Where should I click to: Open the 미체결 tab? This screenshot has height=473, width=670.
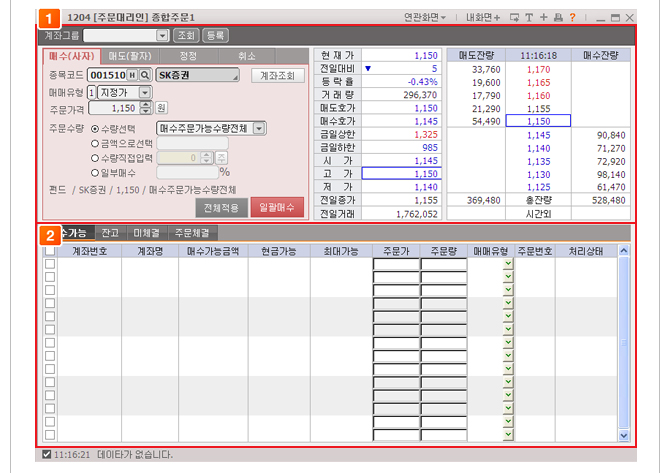point(145,233)
